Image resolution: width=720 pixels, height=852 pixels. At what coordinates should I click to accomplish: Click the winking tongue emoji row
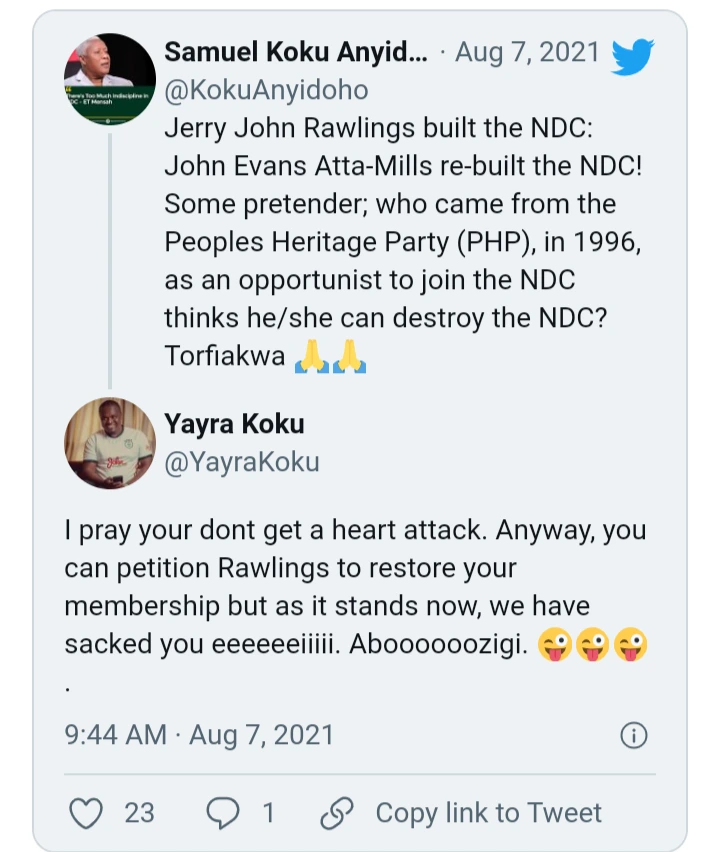[592, 644]
